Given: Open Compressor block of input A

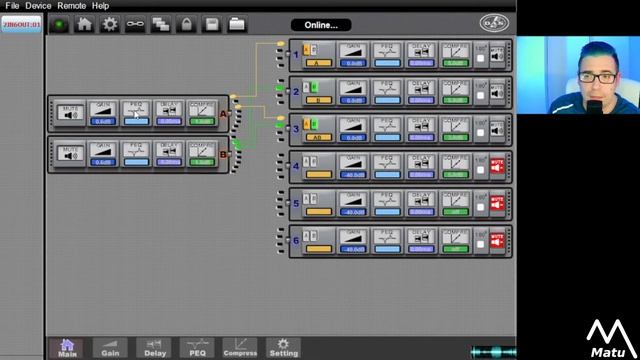Looking at the screenshot, I should point(202,113).
